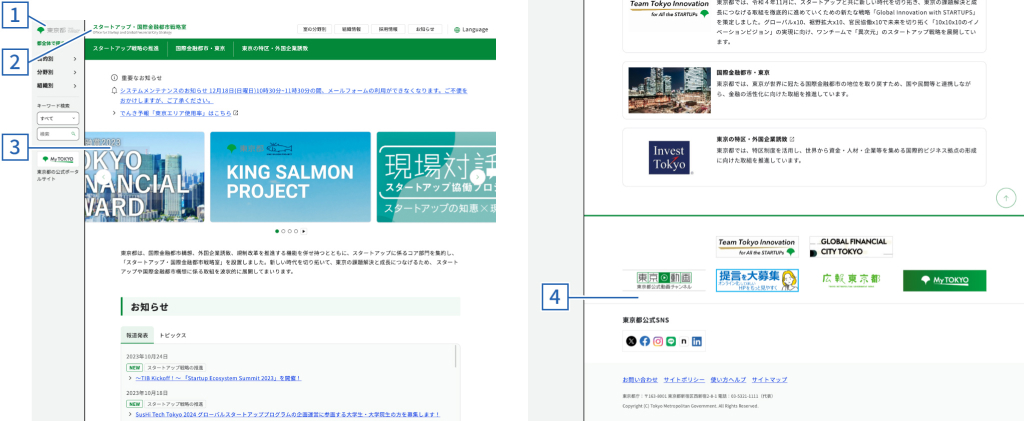This screenshot has height=421, width=1024.
Task: Click the green MyTOKYO banner in footer
Action: [x=944, y=281]
